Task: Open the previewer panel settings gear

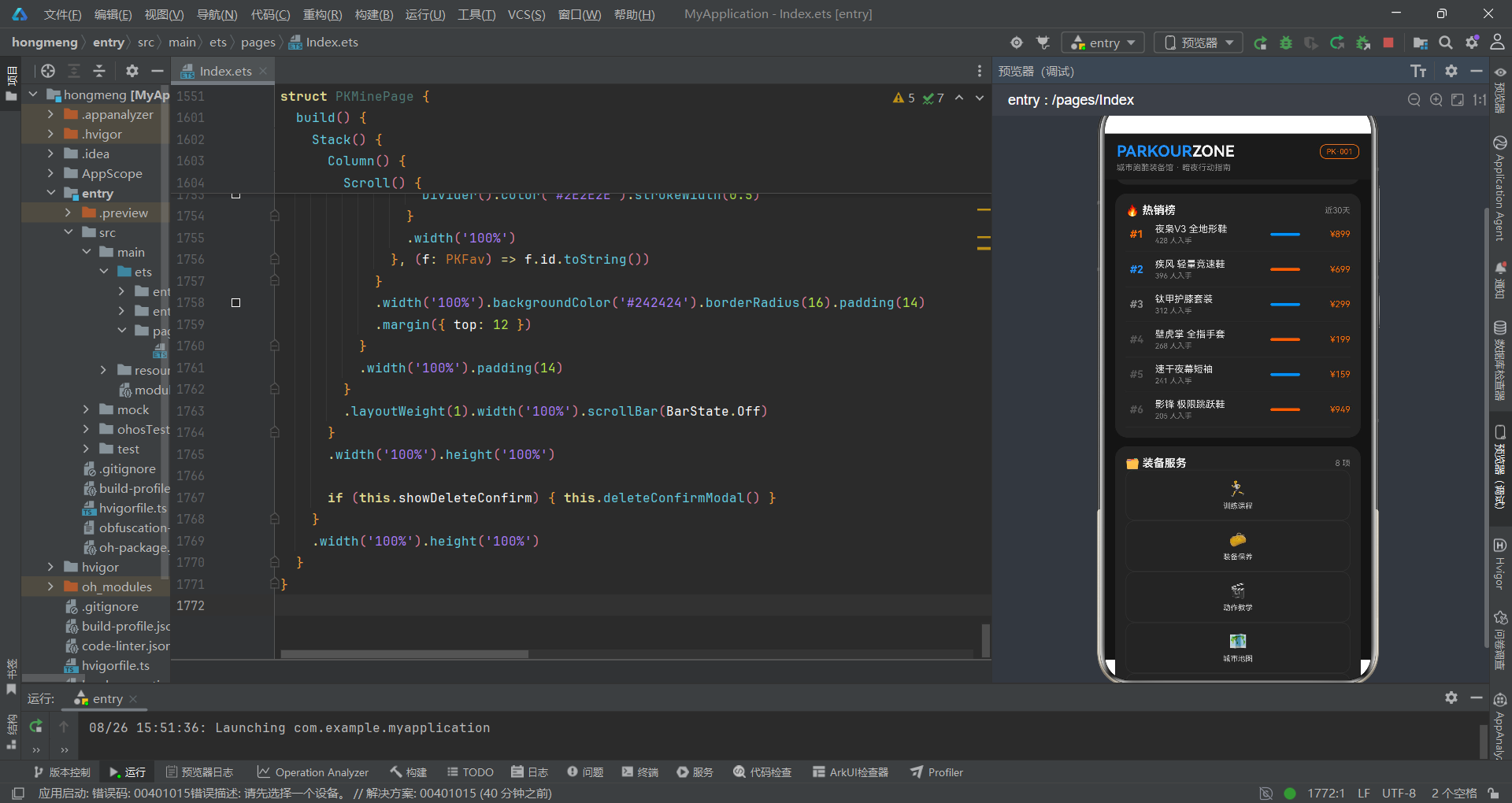Action: [1451, 71]
